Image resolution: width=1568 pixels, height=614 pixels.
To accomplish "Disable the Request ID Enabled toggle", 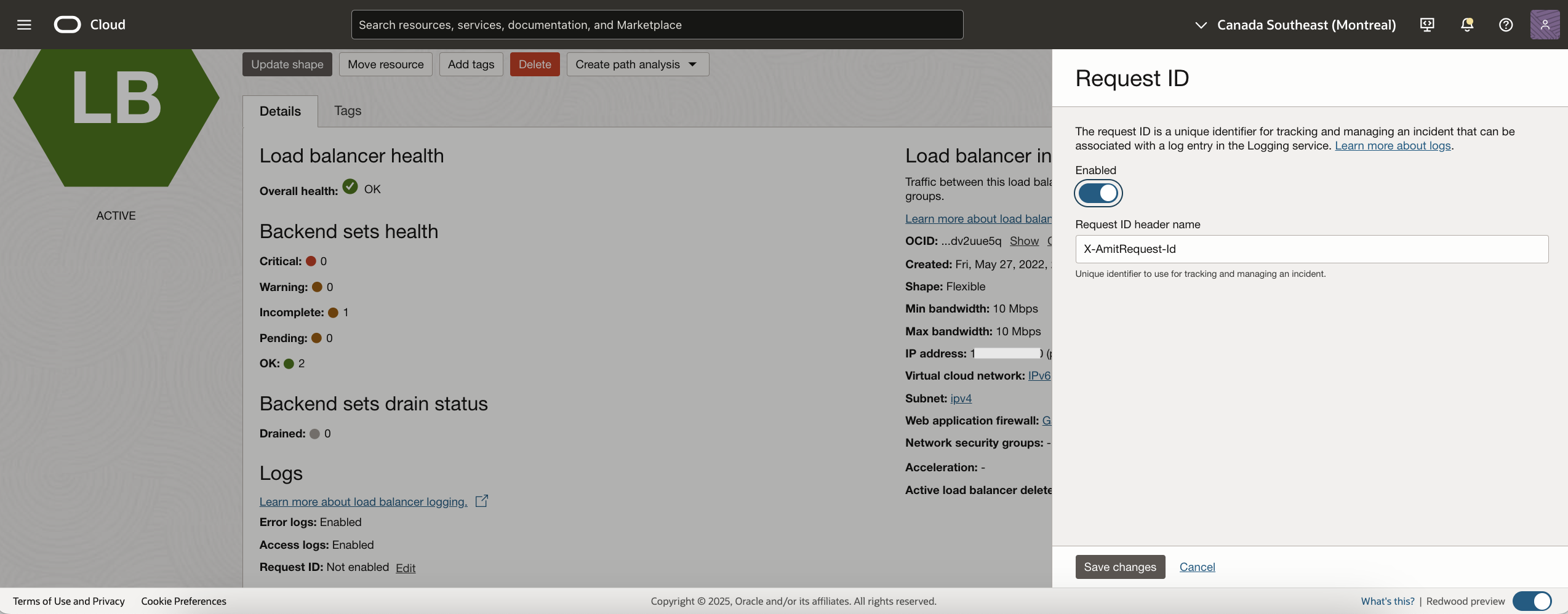I will [x=1098, y=193].
